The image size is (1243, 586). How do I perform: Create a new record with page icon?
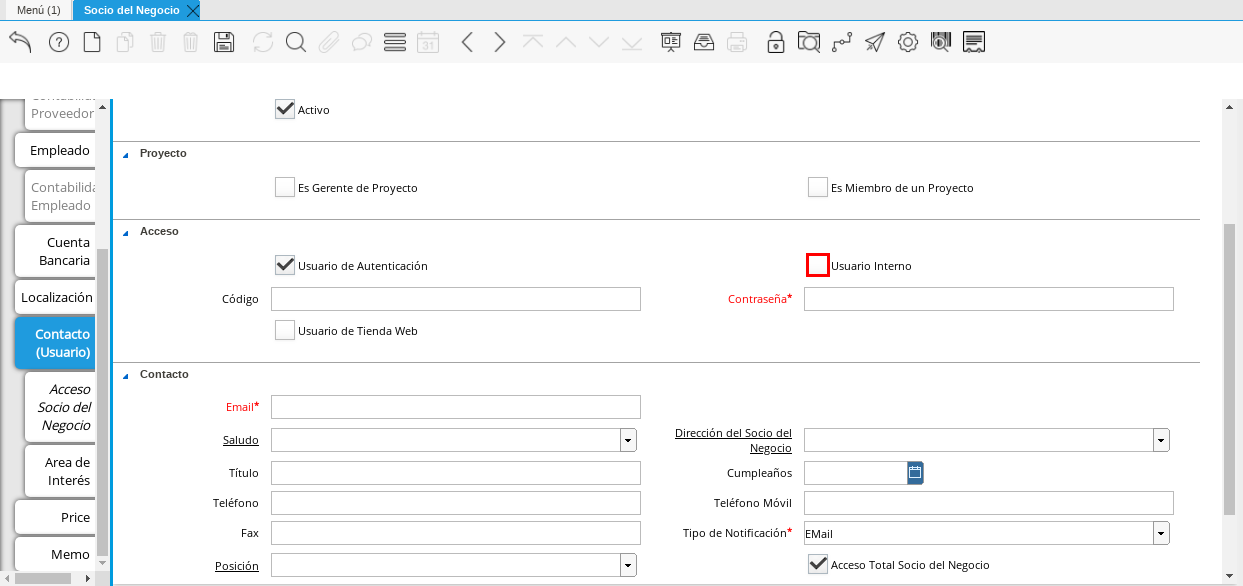[92, 42]
